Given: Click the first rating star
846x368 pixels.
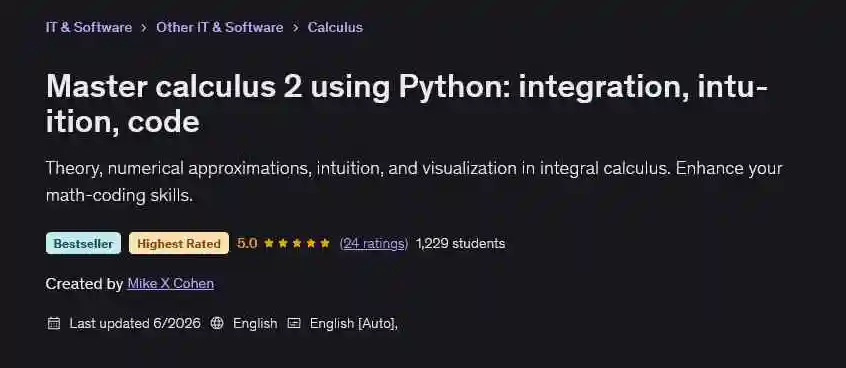Looking at the screenshot, I should [x=269, y=243].
